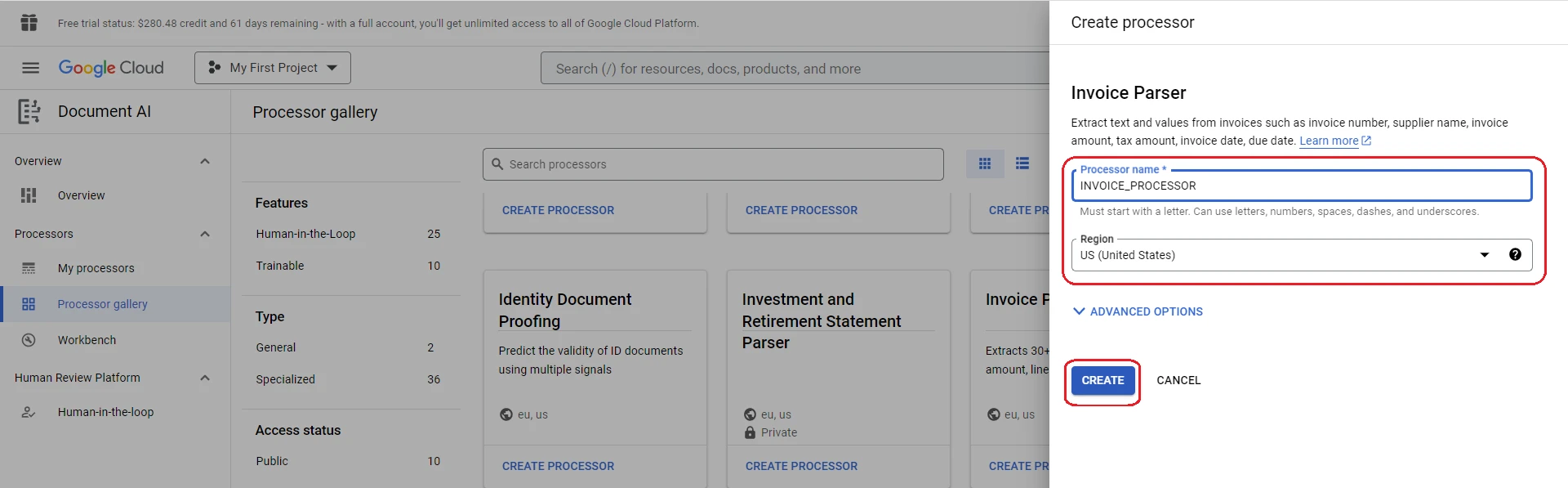Click the globe icon on Identity Document Proofing card
1568x488 pixels.
[506, 414]
